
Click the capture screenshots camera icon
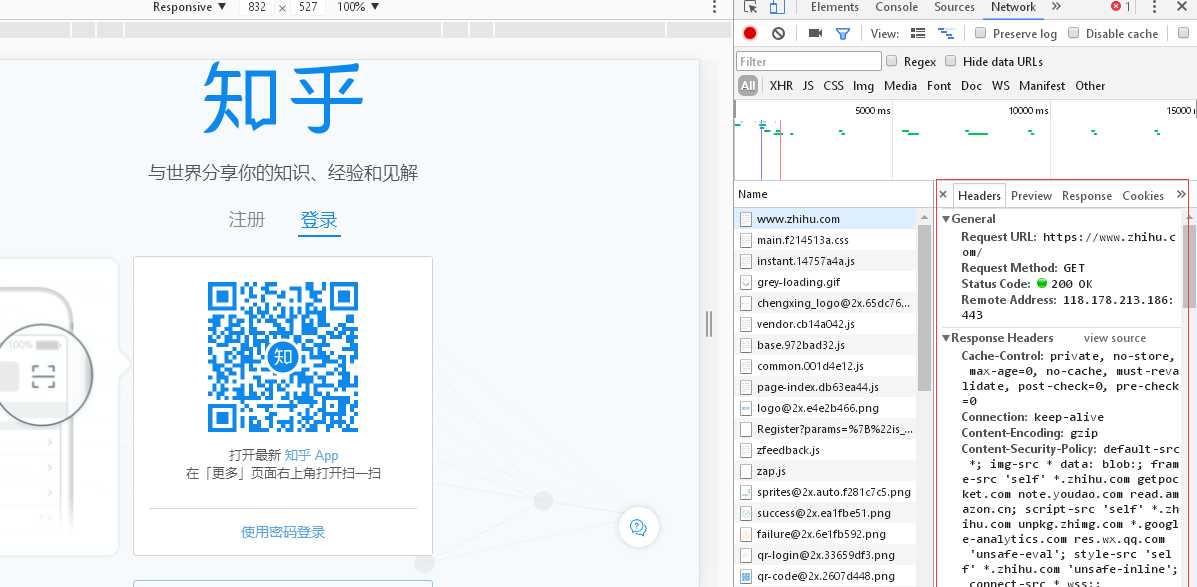click(815, 33)
